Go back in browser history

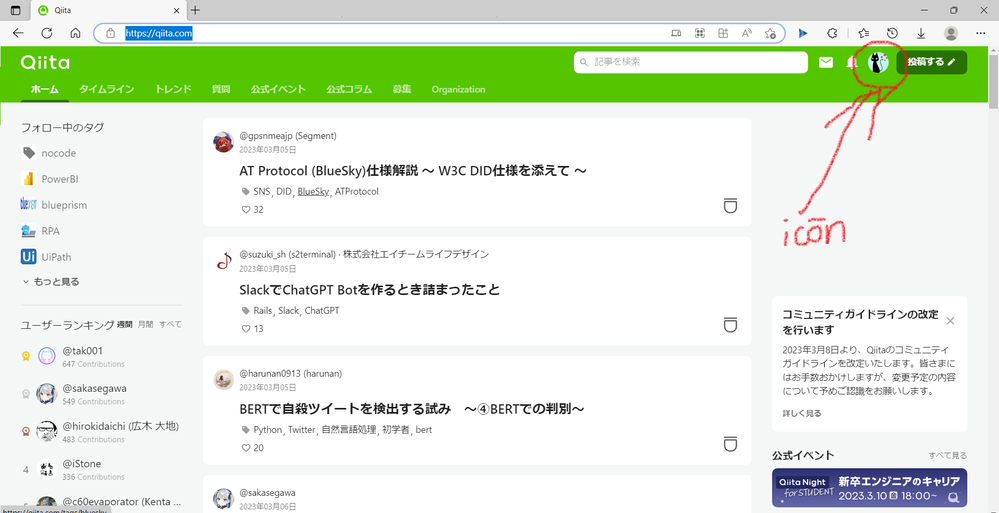[18, 33]
